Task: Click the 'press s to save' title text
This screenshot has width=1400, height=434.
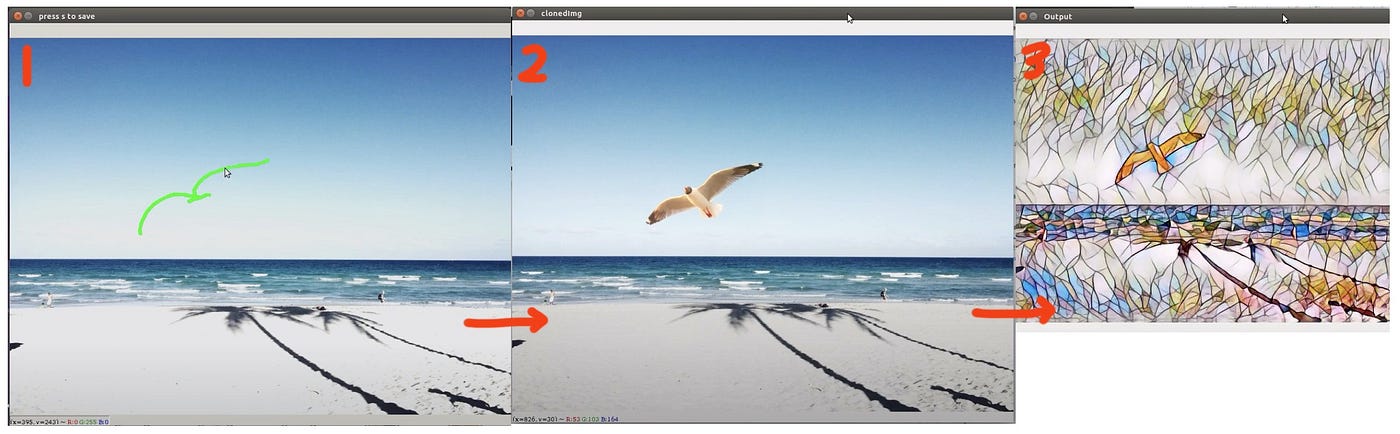Action: click(x=67, y=16)
